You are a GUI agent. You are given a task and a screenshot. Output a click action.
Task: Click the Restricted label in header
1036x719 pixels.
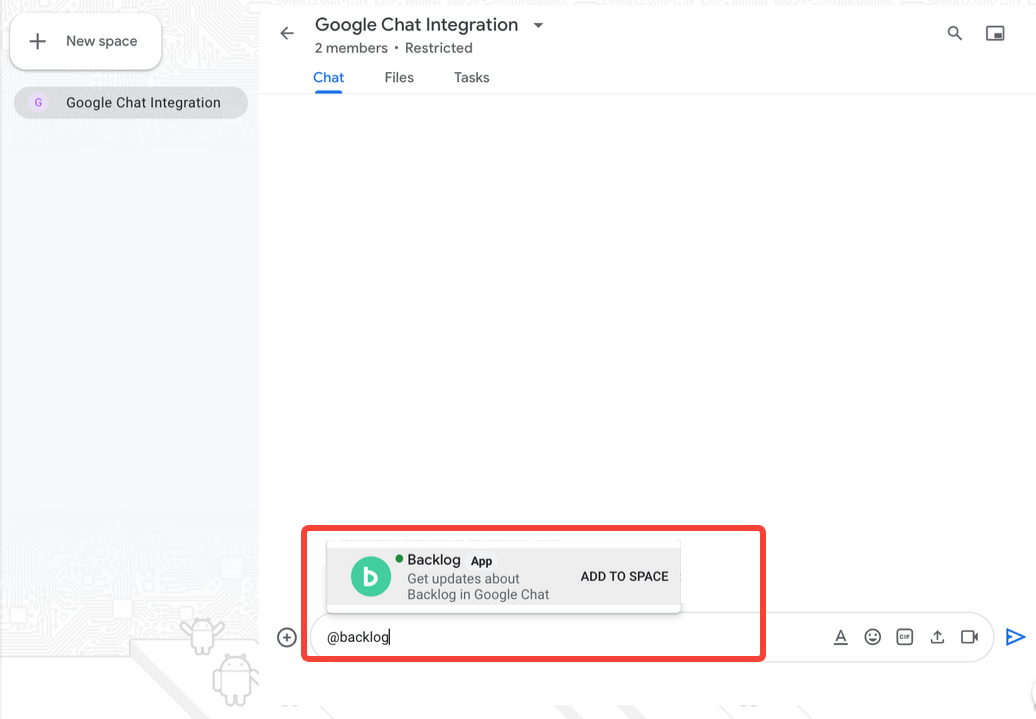point(439,48)
